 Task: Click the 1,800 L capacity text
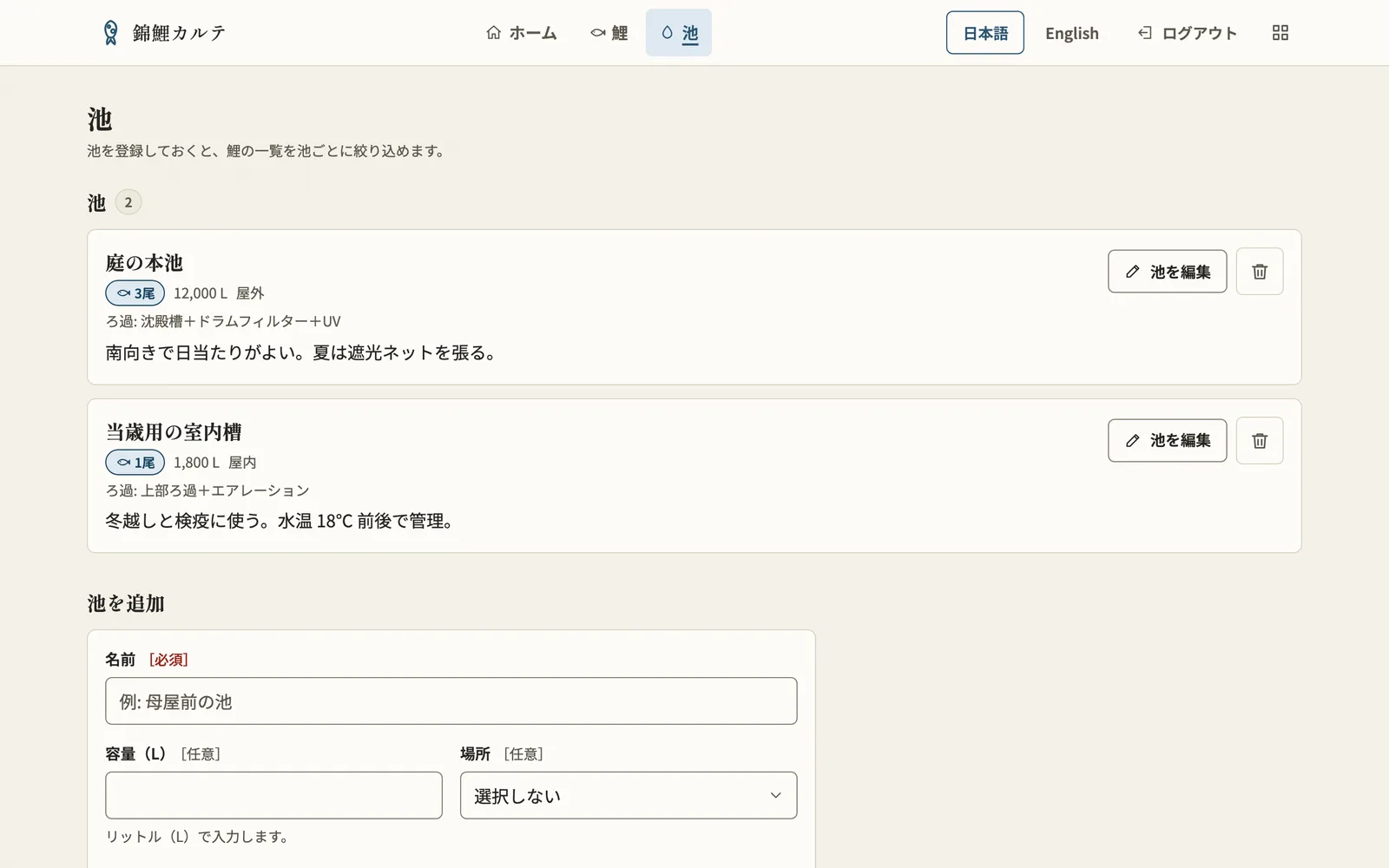[196, 463]
